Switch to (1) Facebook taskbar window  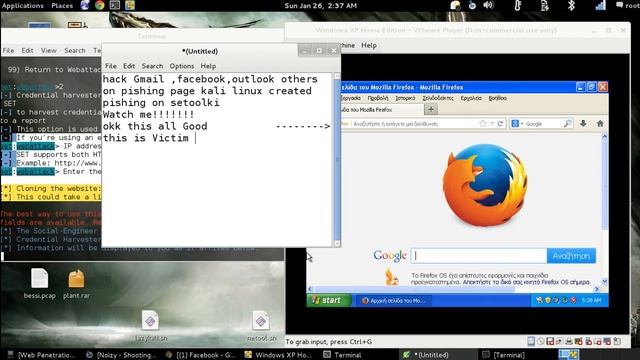(x=200, y=355)
